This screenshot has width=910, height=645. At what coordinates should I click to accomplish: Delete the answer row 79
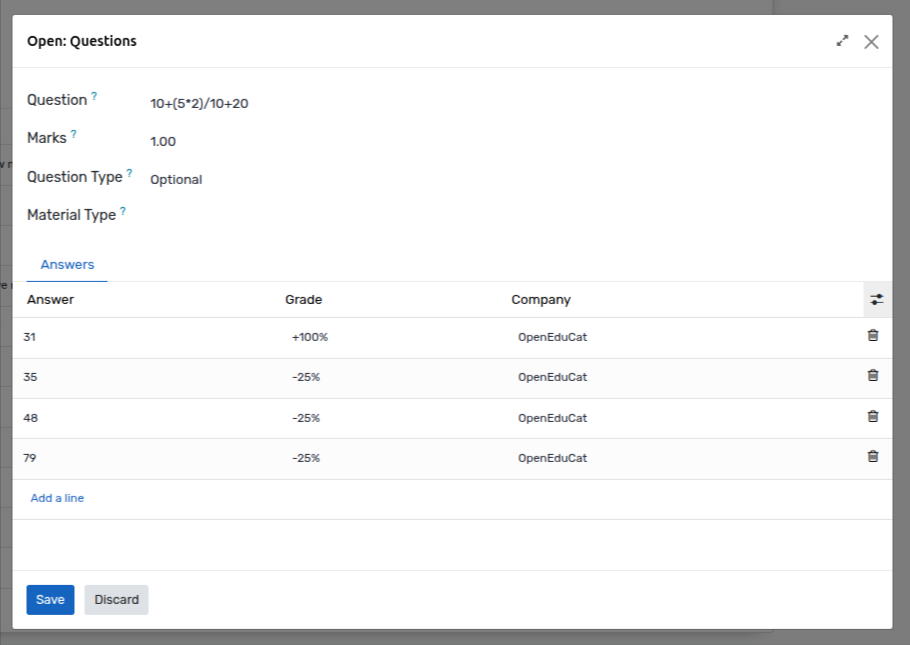tap(872, 456)
